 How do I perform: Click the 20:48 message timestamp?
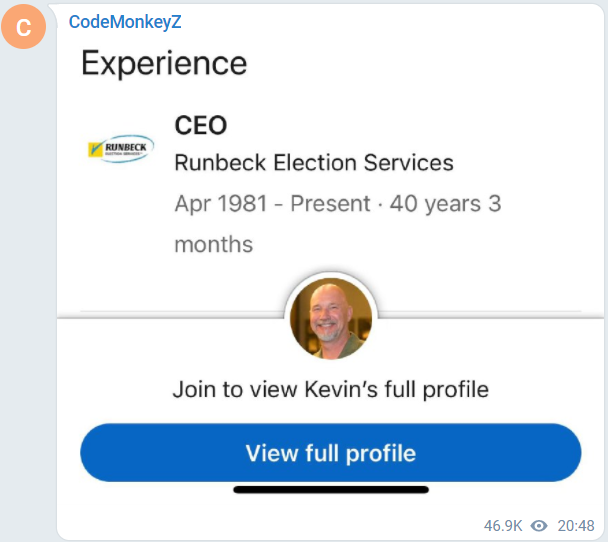[x=576, y=525]
